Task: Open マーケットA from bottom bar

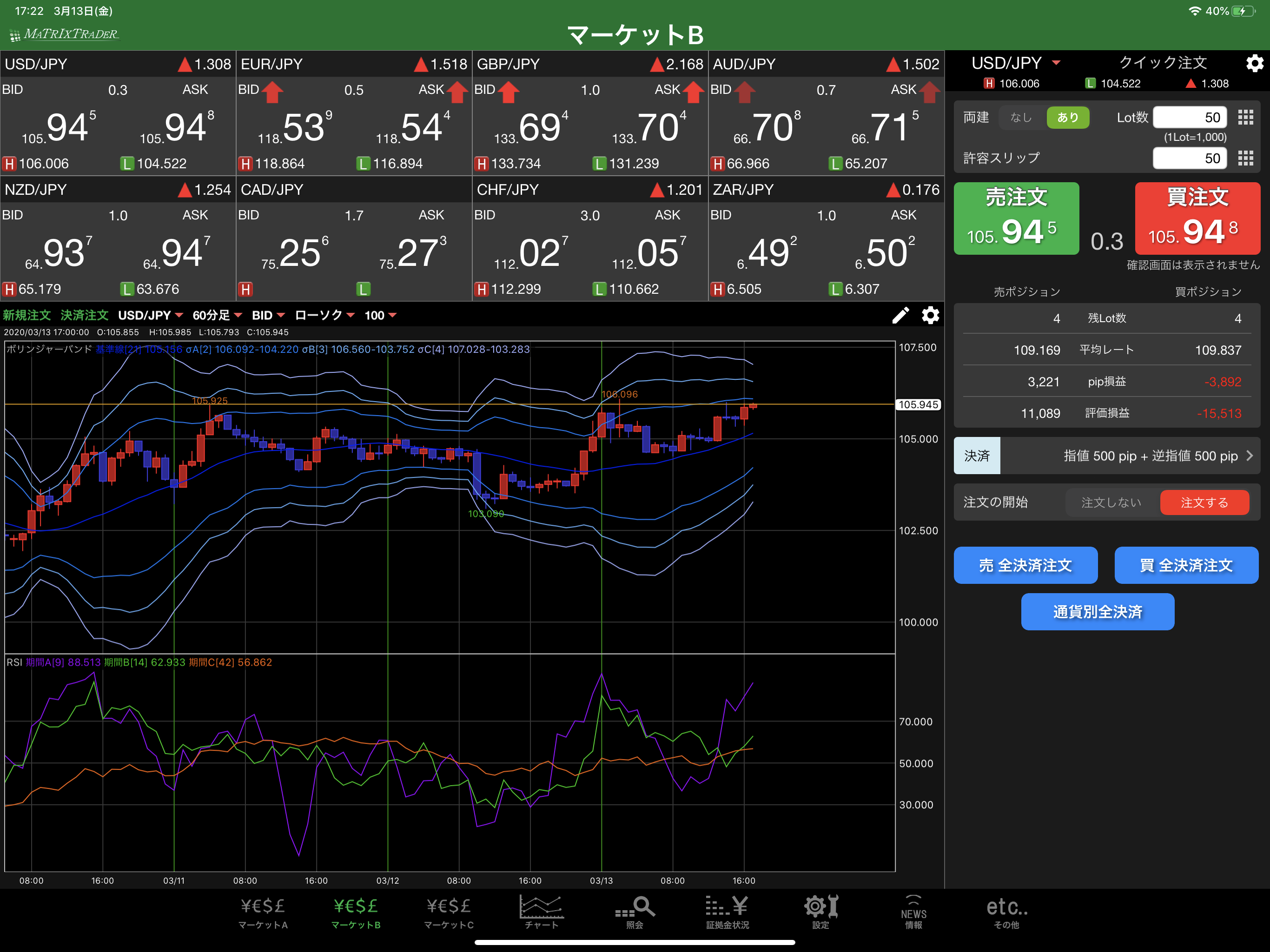Action: 263,913
